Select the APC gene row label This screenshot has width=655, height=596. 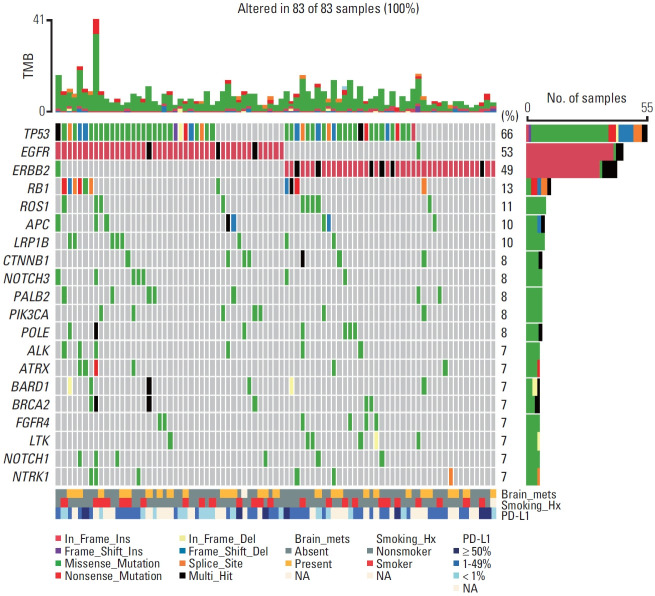pyautogui.click(x=38, y=224)
